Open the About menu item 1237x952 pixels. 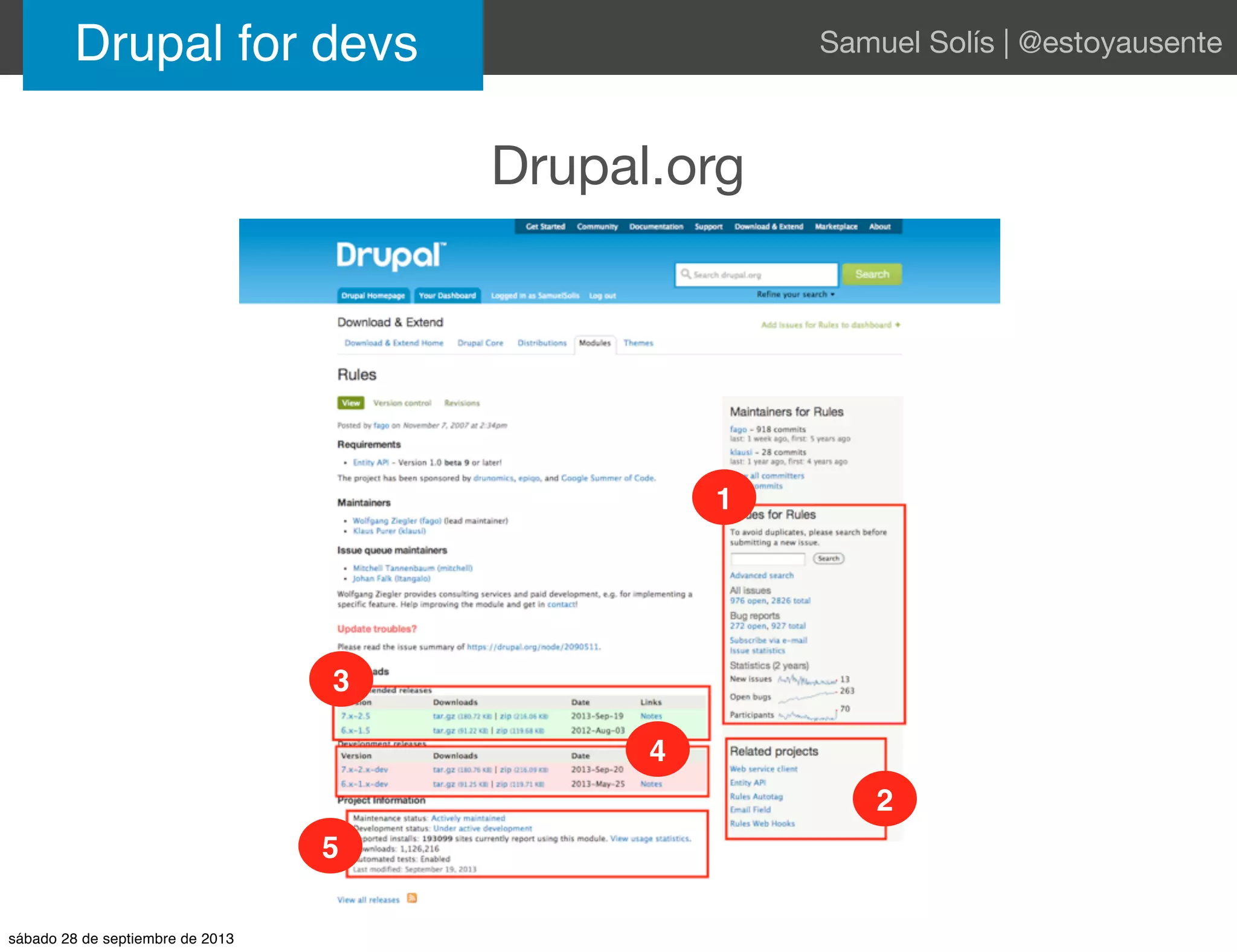pyautogui.click(x=879, y=227)
